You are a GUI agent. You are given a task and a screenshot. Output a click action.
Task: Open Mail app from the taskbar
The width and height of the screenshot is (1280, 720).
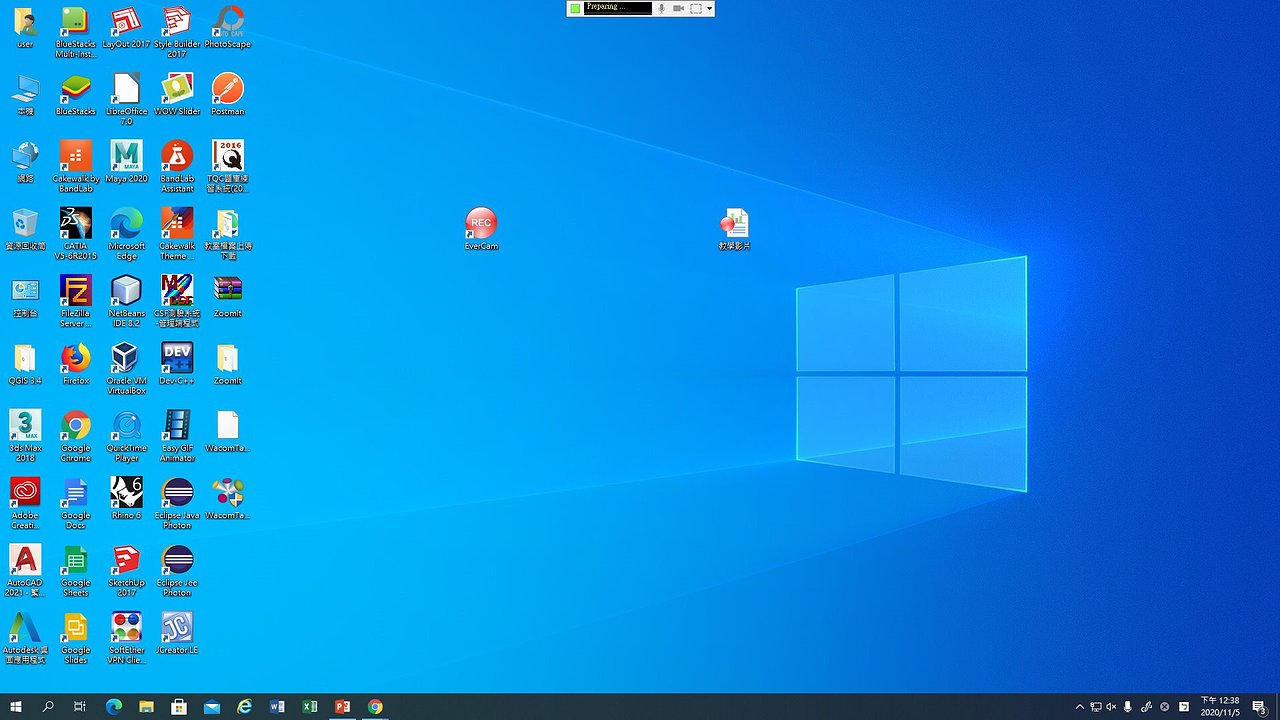(212, 707)
